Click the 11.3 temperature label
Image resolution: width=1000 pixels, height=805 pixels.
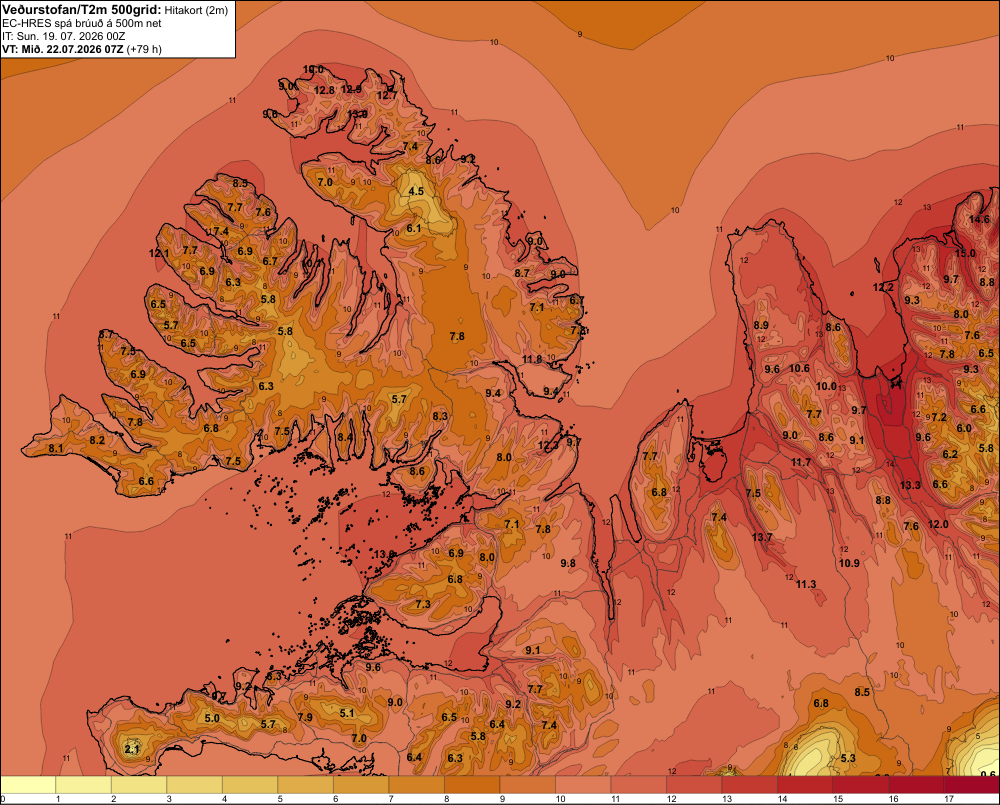pos(806,584)
